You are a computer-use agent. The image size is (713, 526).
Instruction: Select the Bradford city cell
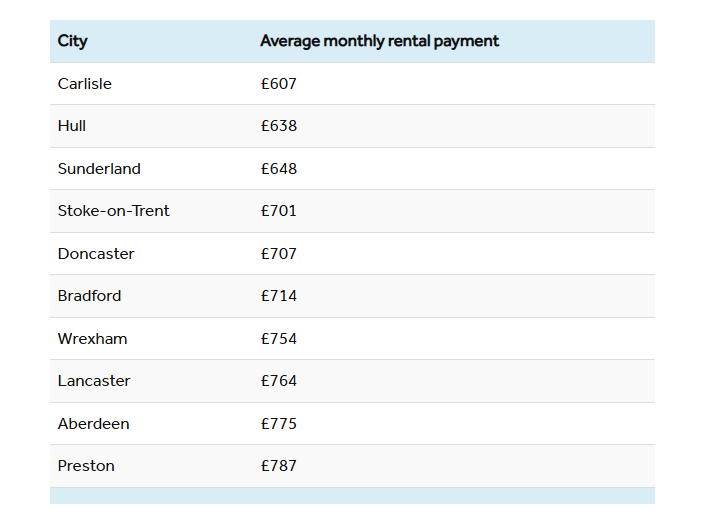[90, 296]
